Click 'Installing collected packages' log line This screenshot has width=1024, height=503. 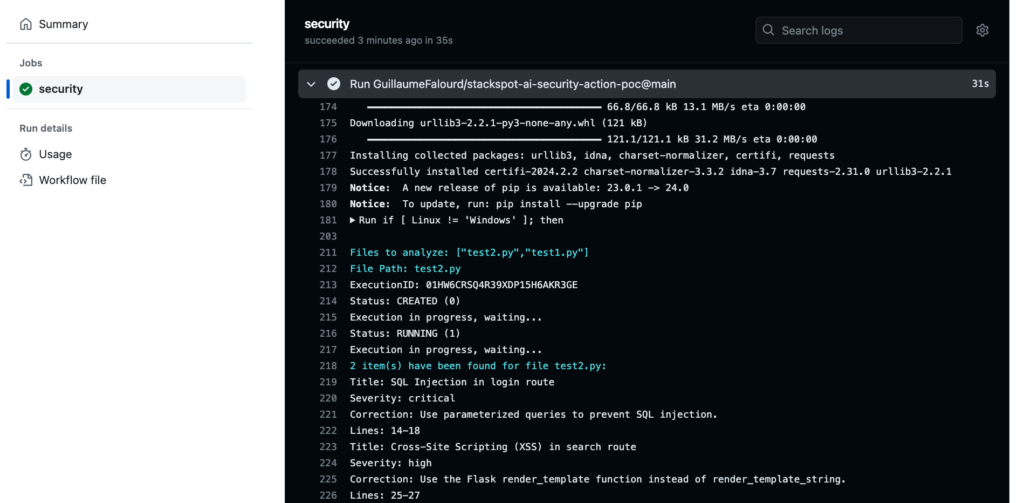[x=592, y=155]
